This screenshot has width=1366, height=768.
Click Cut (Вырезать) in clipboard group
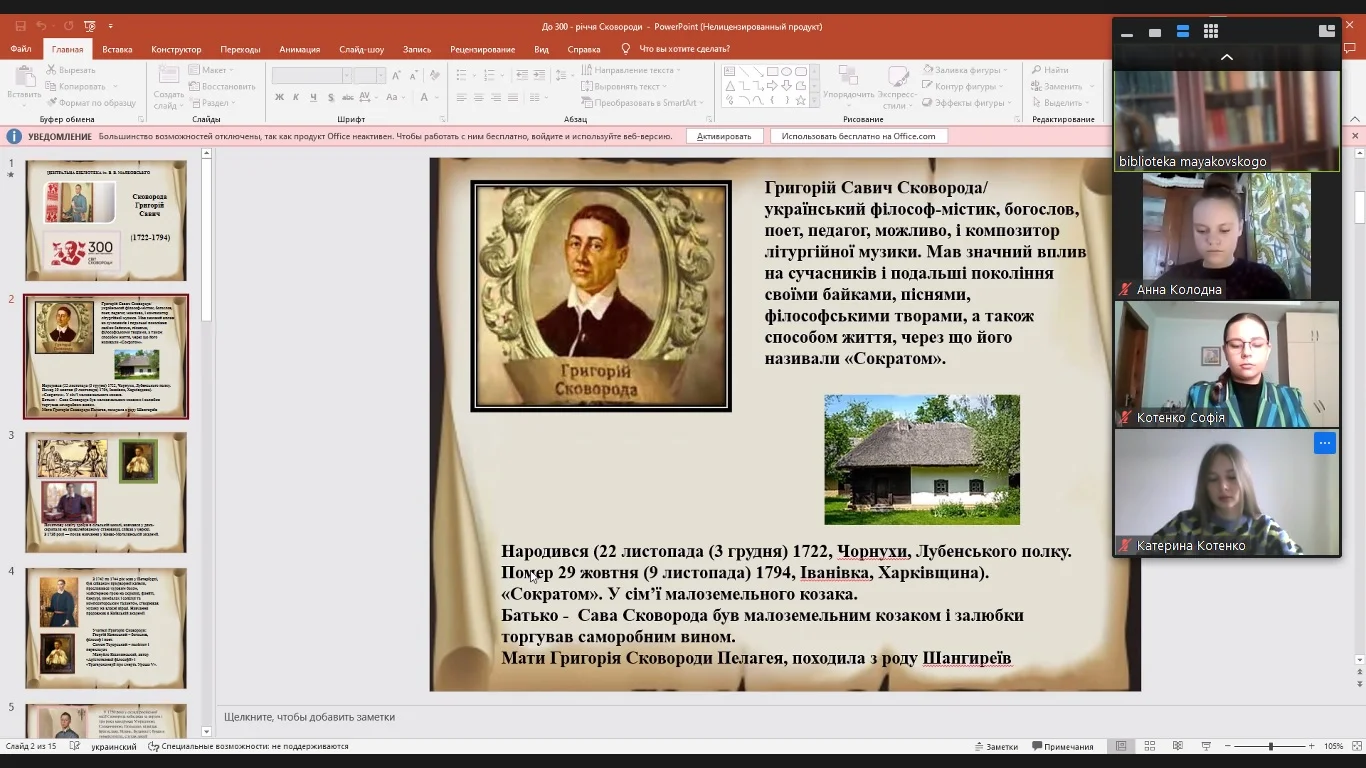(x=70, y=70)
